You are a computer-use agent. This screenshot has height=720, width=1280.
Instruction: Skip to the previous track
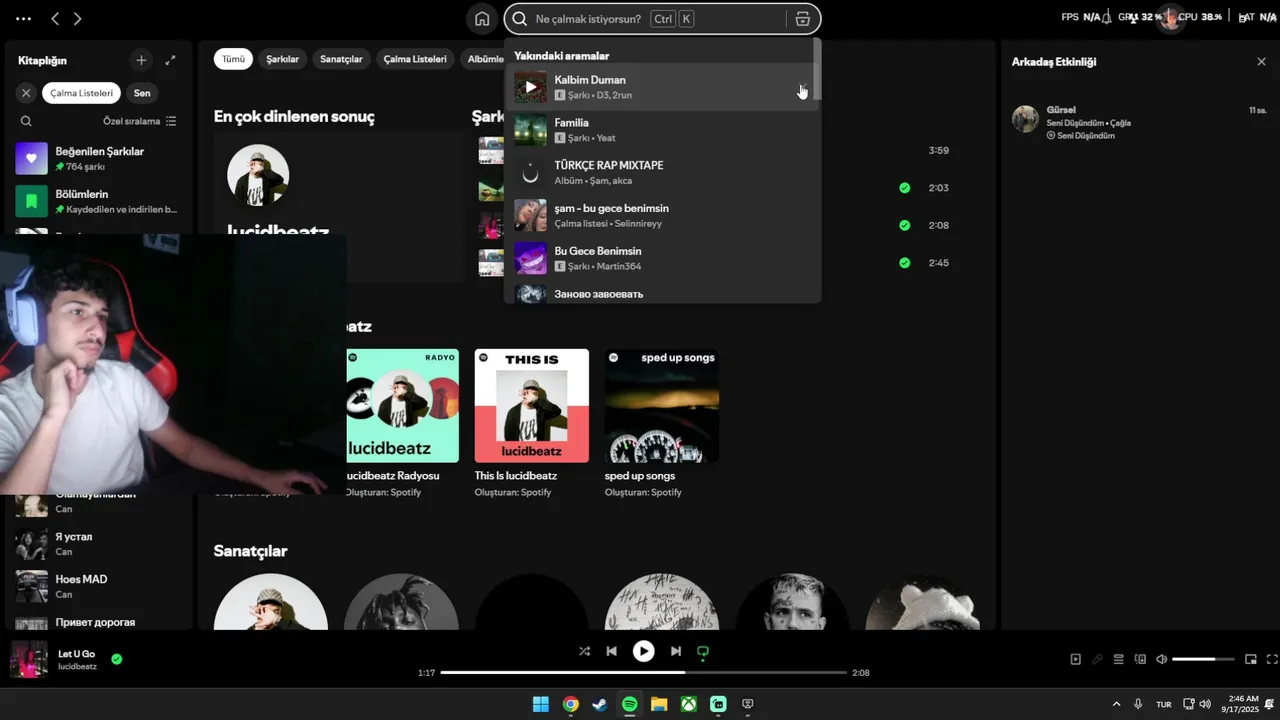tap(611, 651)
